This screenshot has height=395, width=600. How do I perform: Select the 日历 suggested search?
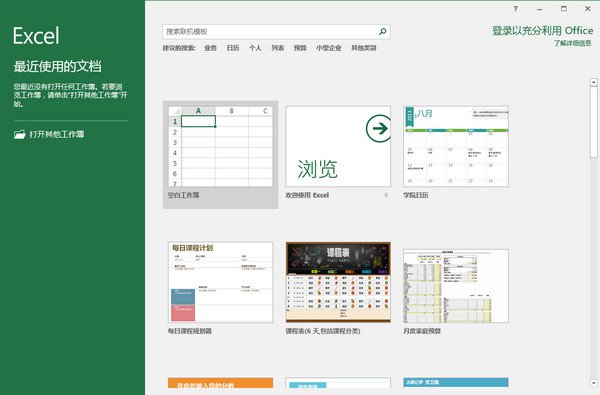233,48
